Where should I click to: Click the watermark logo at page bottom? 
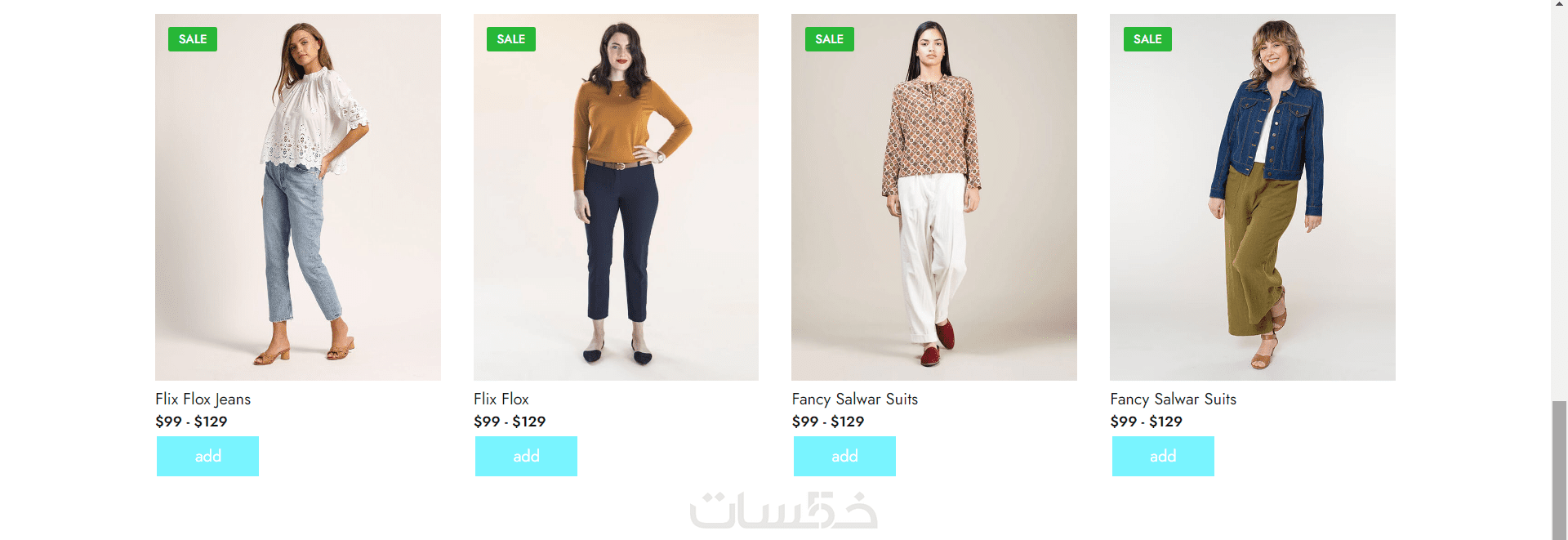coord(784,510)
